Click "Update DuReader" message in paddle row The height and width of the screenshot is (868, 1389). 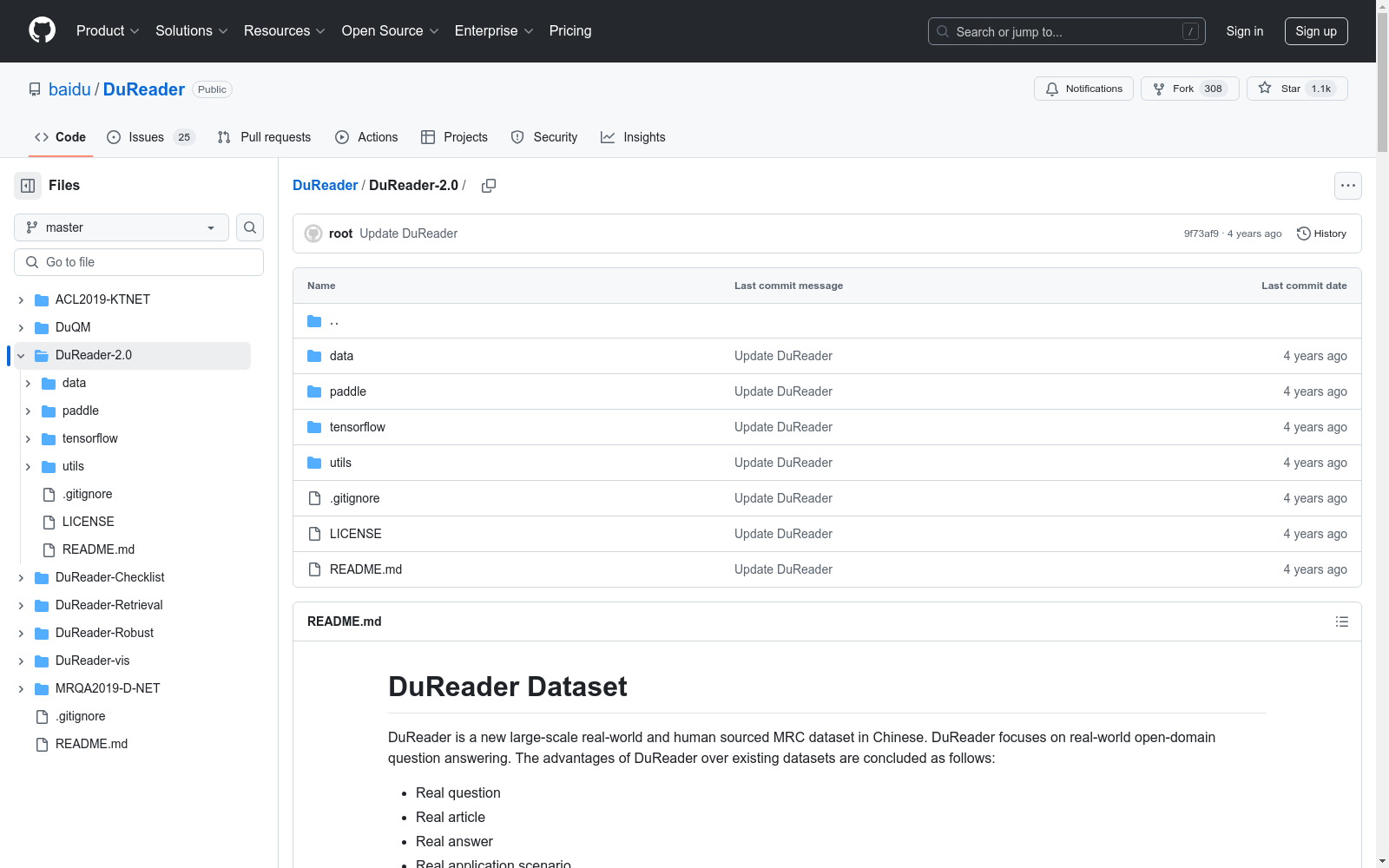pos(783,391)
